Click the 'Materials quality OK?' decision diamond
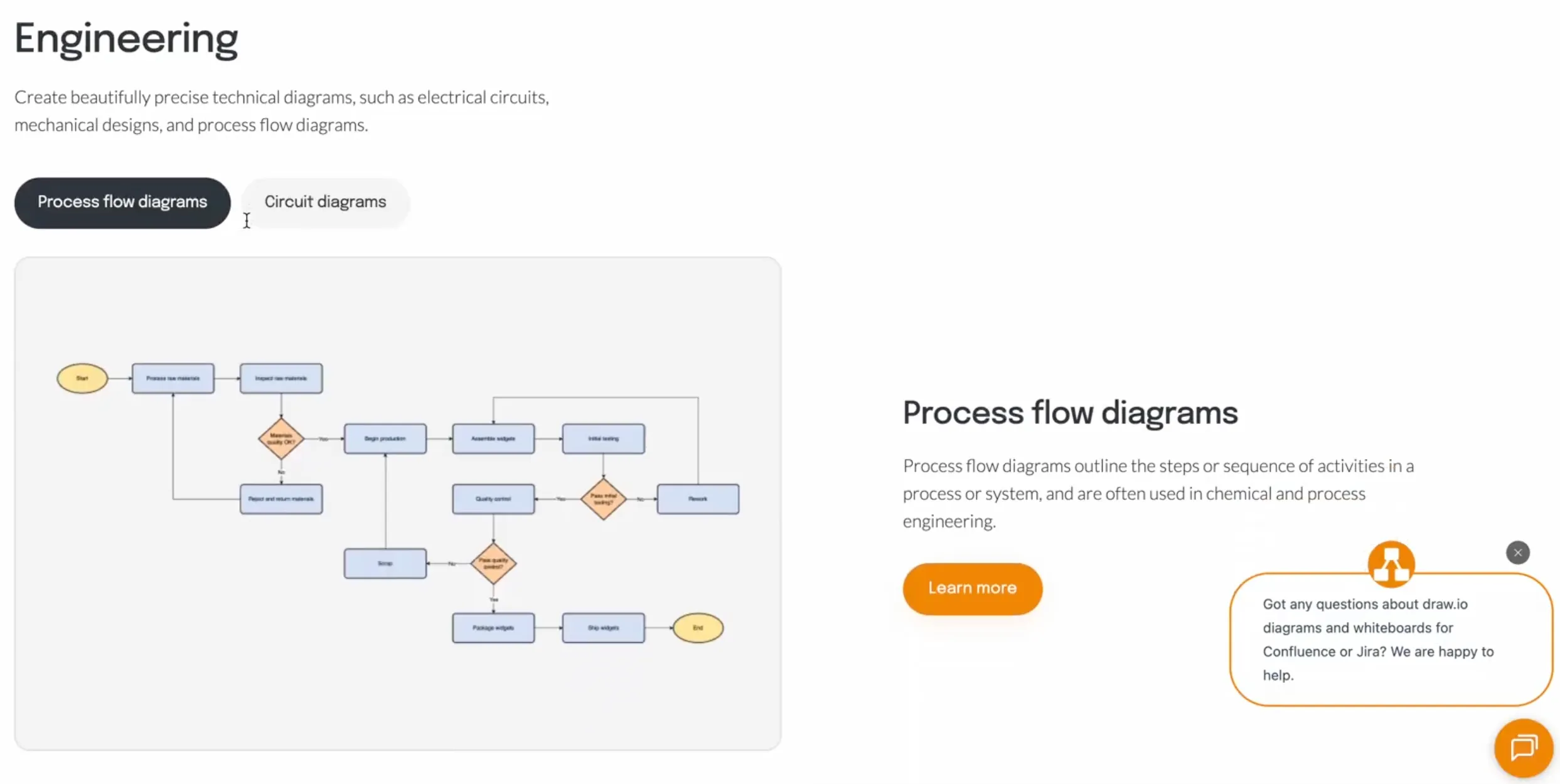Image resolution: width=1560 pixels, height=784 pixels. (280, 438)
